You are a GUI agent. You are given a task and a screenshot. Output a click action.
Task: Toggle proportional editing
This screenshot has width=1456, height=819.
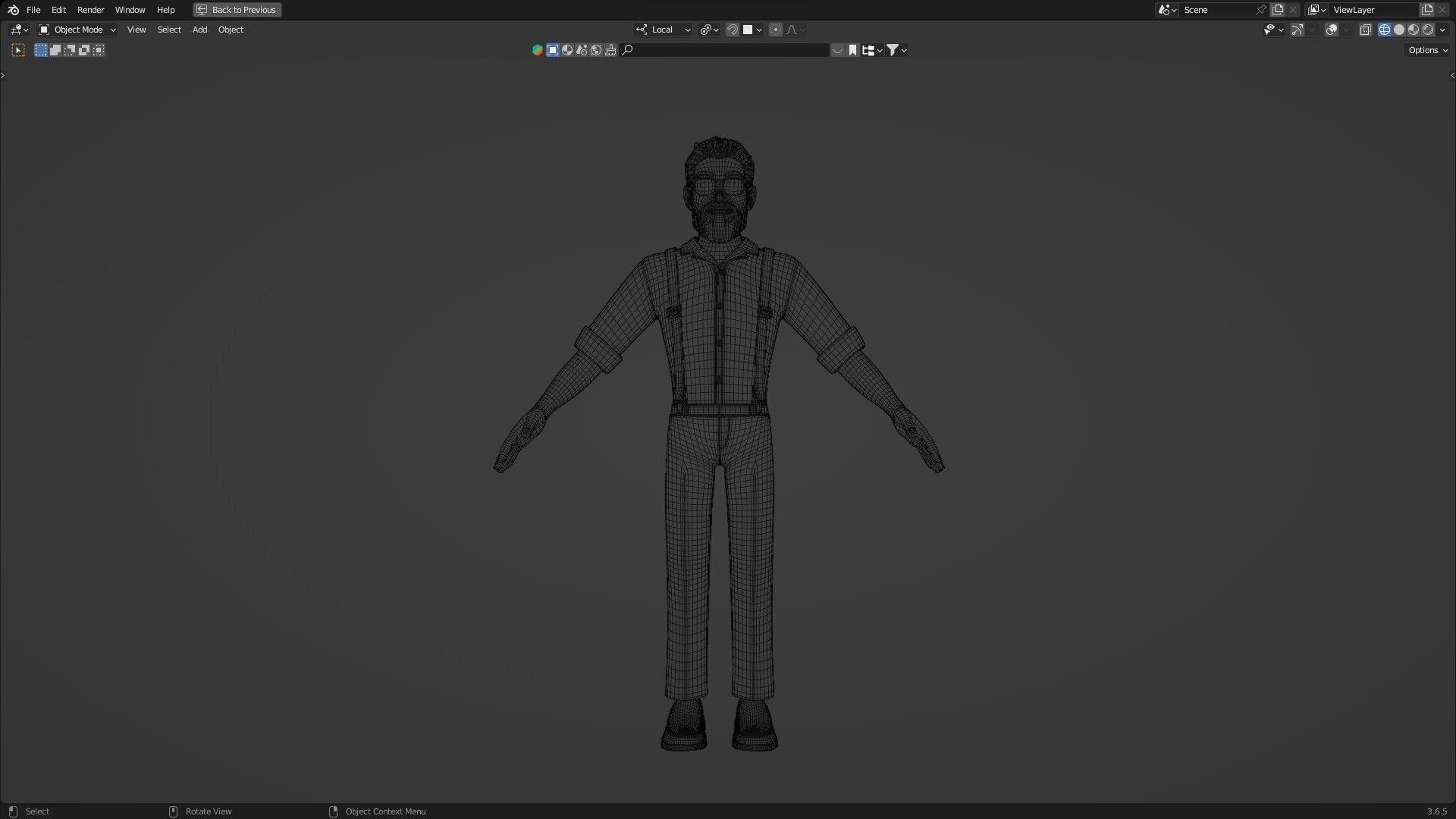(x=775, y=30)
